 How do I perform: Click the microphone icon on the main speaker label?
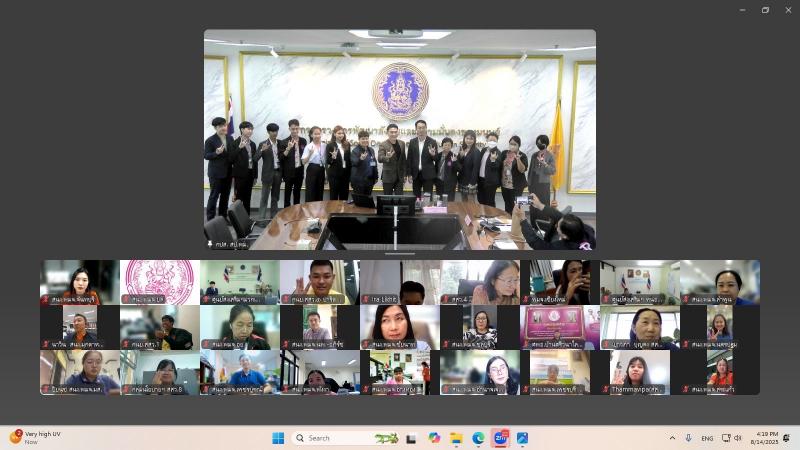210,244
